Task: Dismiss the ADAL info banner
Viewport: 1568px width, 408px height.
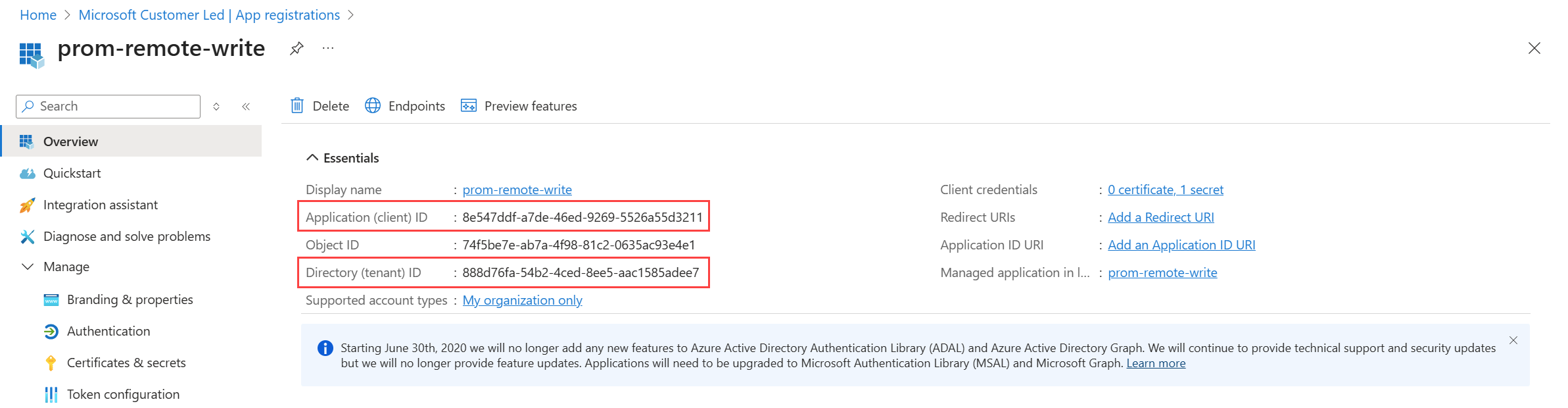Action: click(1513, 340)
